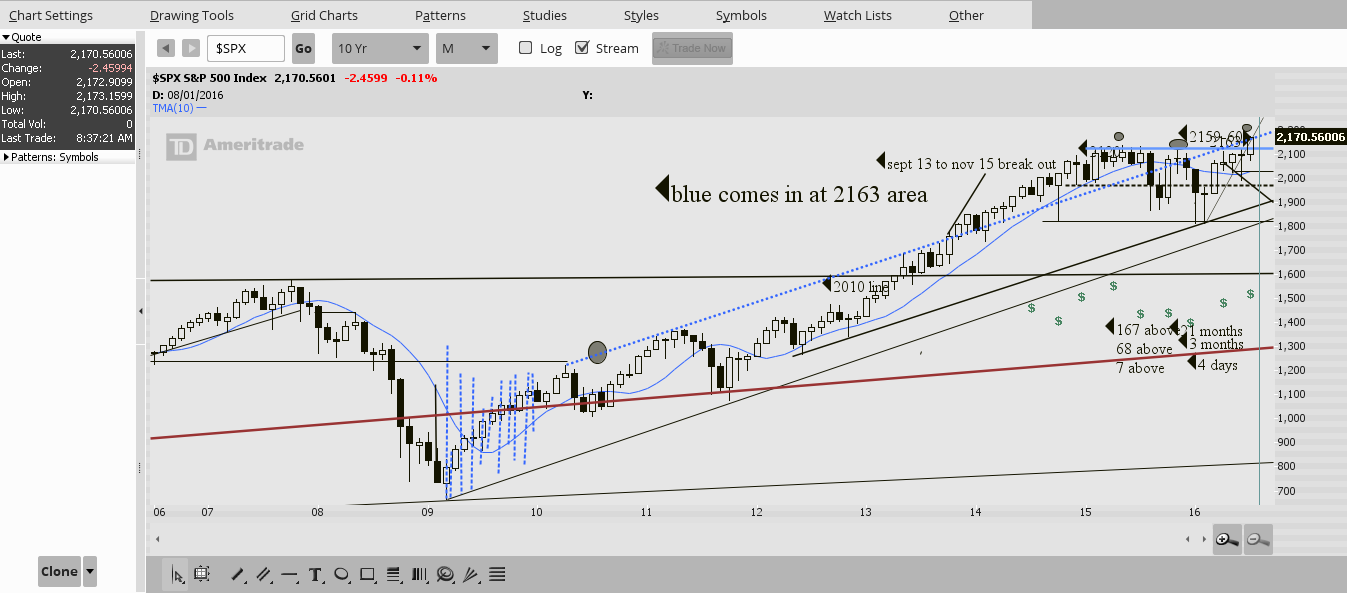Open the Chart Settings menu
The height and width of the screenshot is (593, 1347).
(x=51, y=15)
